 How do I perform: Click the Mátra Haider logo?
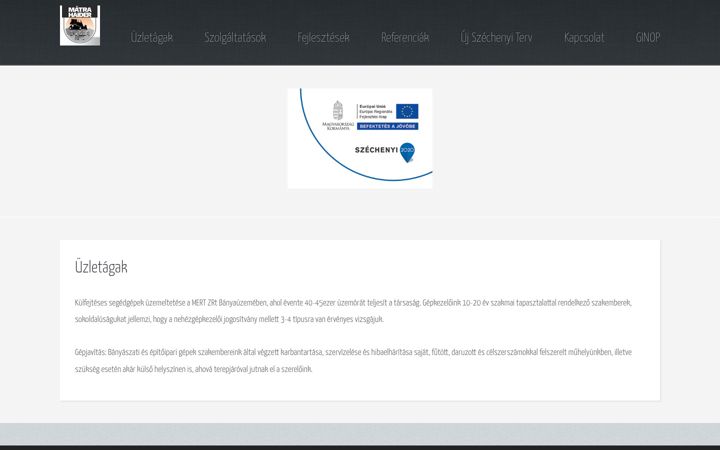(x=80, y=25)
